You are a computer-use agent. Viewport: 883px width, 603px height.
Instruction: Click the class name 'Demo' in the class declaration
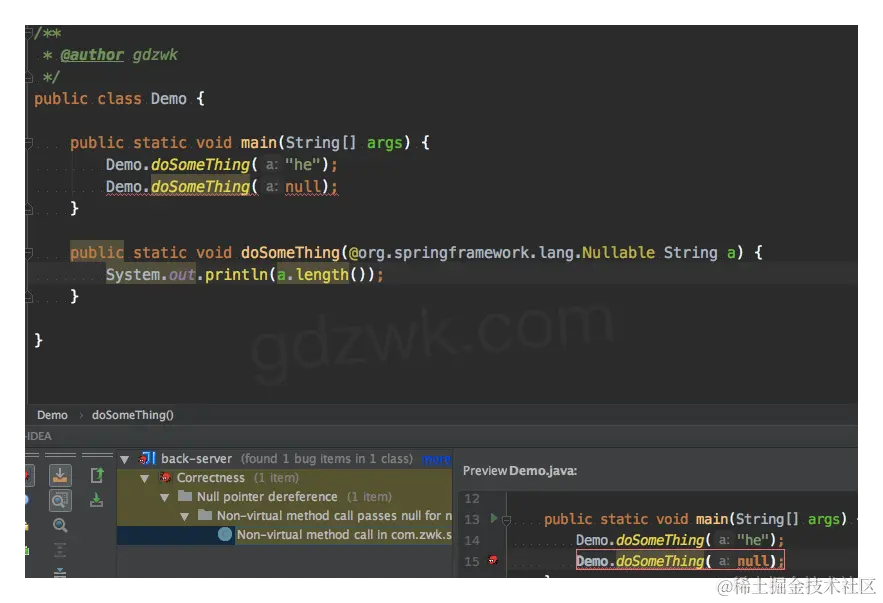(168, 99)
